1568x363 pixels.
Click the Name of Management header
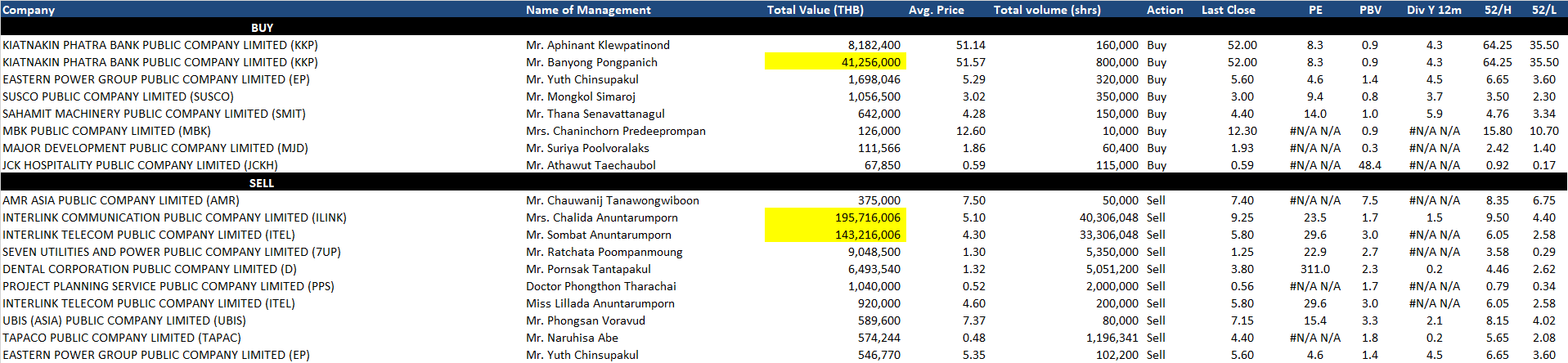coord(588,10)
